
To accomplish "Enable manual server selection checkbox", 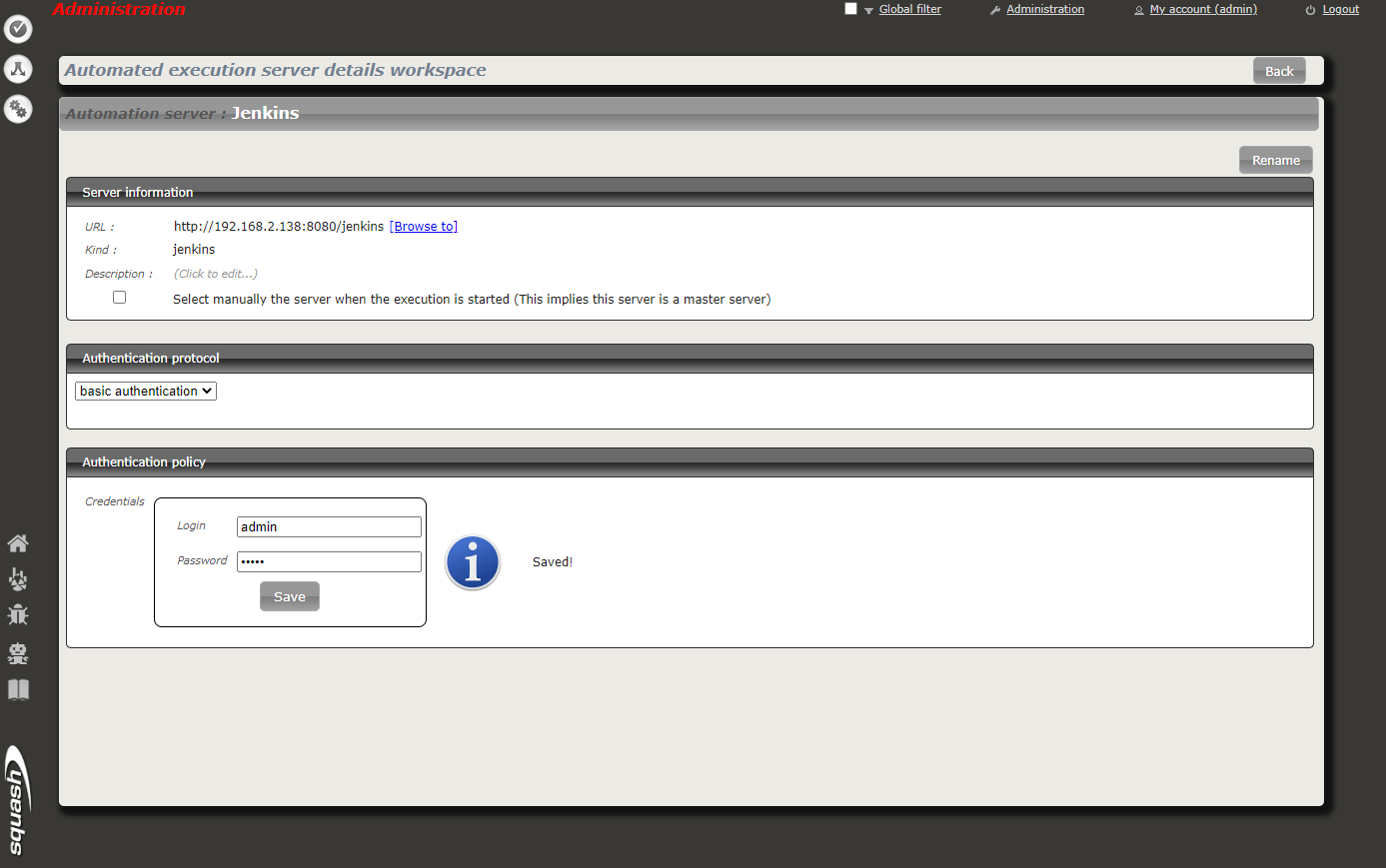I will (x=119, y=297).
